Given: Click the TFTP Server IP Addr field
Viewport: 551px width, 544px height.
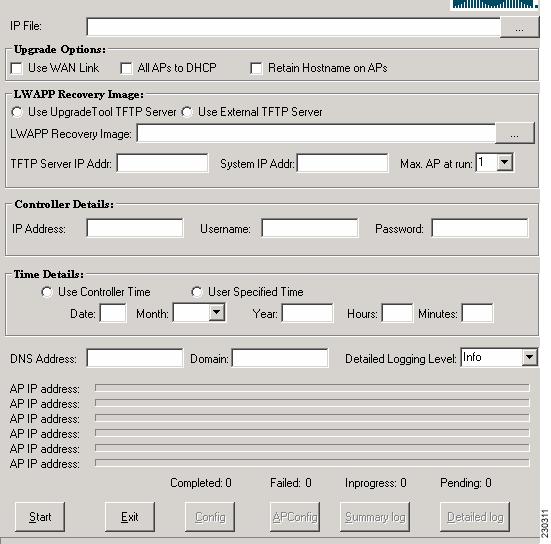Looking at the screenshot, I should coord(162,163).
